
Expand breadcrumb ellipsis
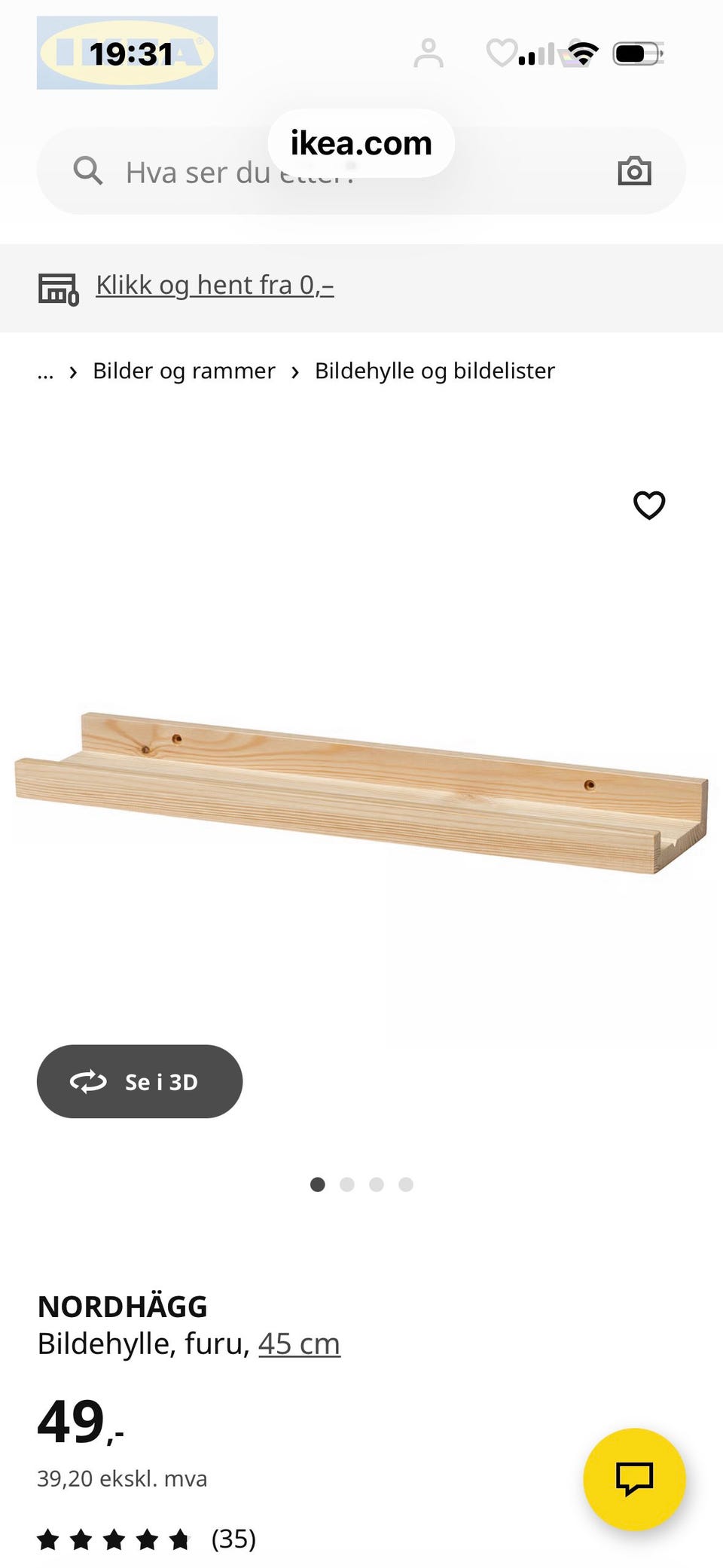click(45, 371)
